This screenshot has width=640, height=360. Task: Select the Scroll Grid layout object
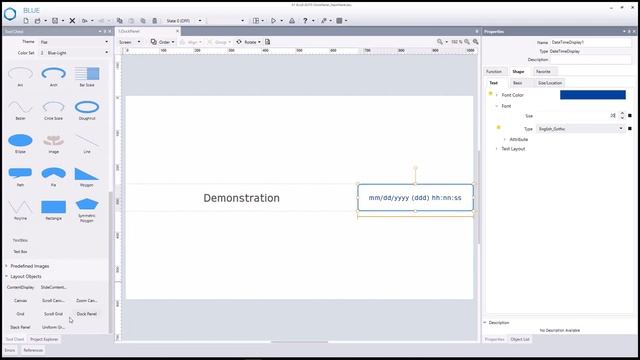pos(53,314)
